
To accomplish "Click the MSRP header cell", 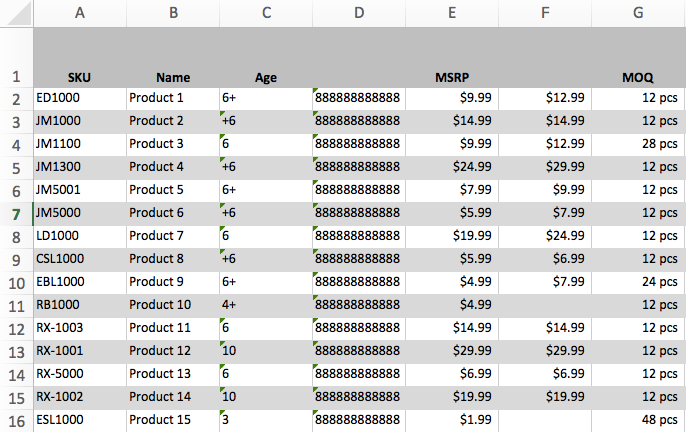I will click(452, 77).
